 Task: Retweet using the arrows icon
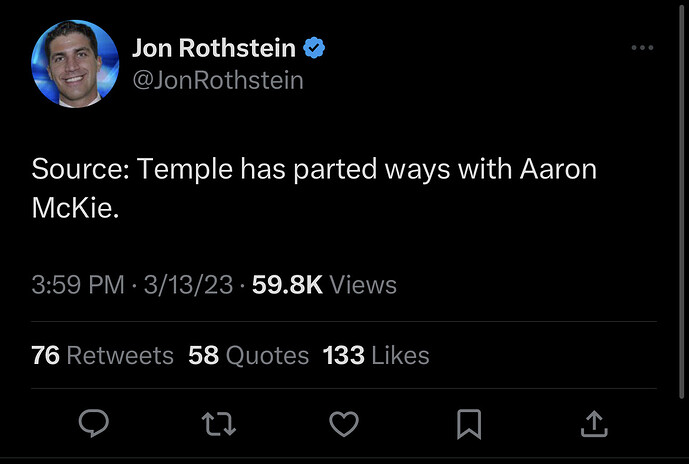pyautogui.click(x=217, y=424)
